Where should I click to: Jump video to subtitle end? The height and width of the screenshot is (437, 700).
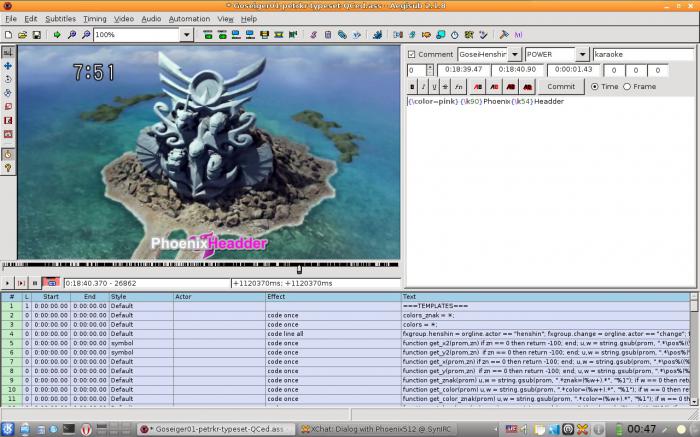pos(222,34)
